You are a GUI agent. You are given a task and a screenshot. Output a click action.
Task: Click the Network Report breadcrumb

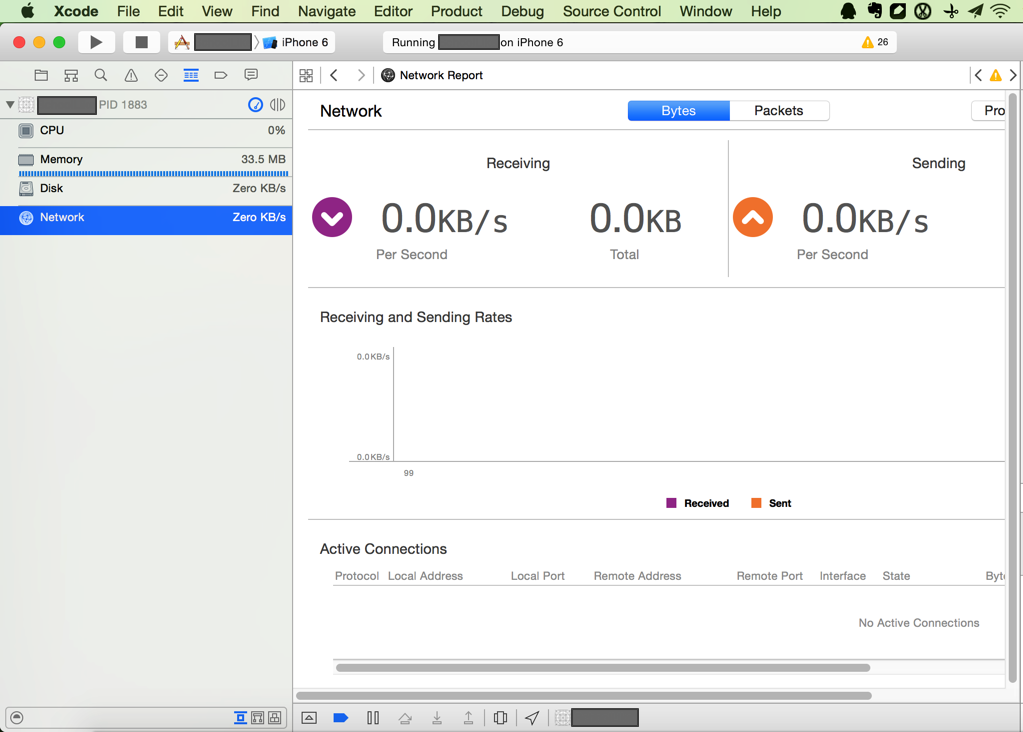pyautogui.click(x=432, y=75)
